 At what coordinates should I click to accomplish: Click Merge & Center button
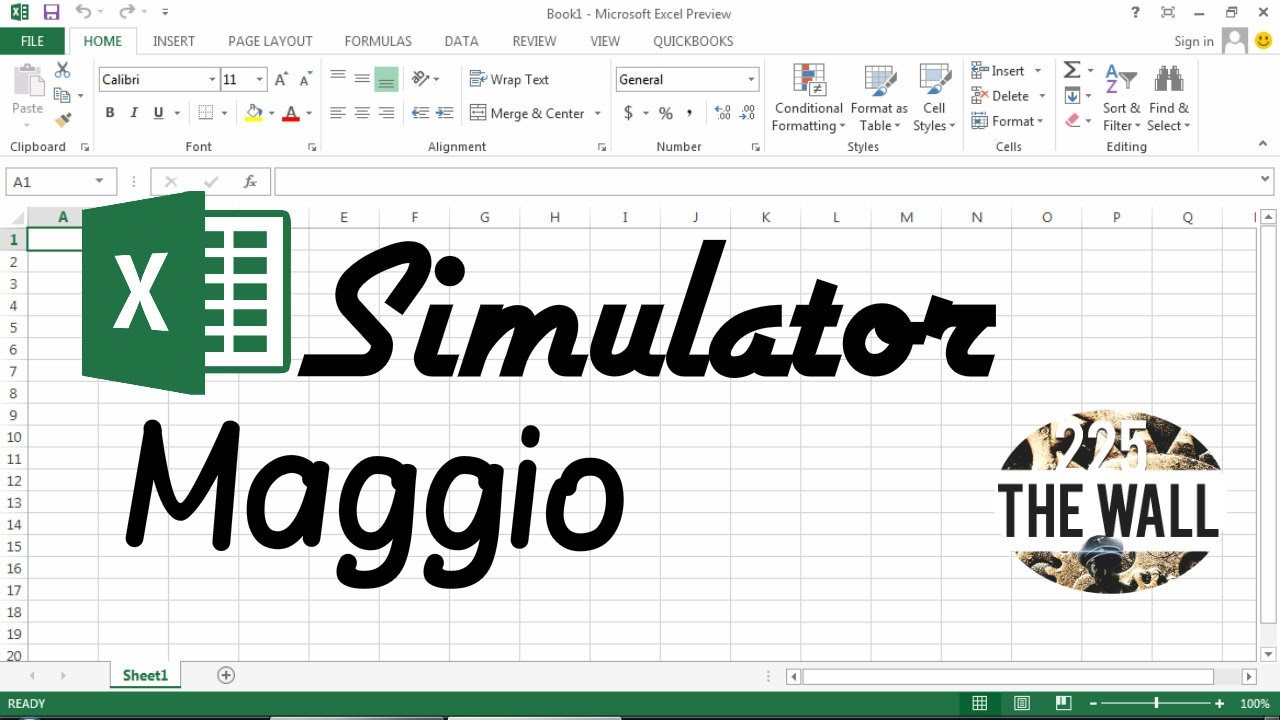(x=527, y=113)
